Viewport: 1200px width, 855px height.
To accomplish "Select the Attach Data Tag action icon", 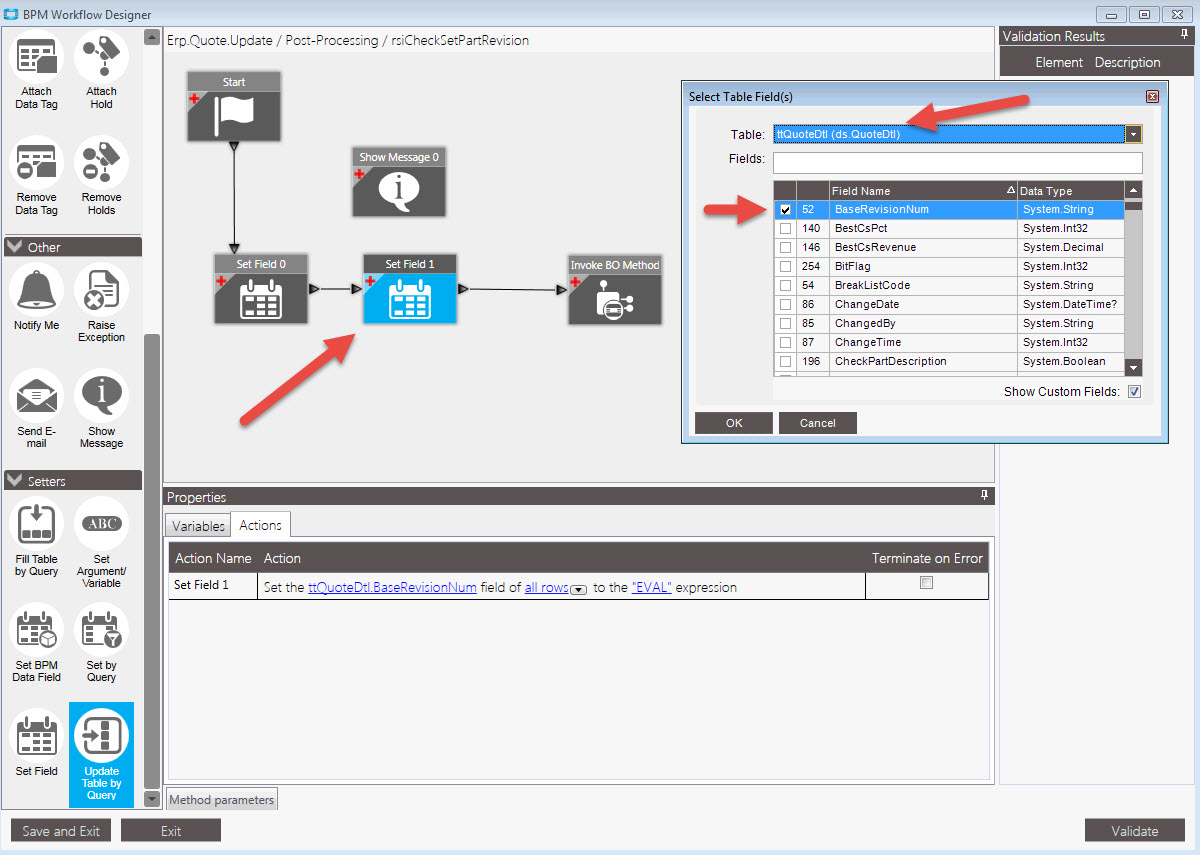I will click(37, 58).
